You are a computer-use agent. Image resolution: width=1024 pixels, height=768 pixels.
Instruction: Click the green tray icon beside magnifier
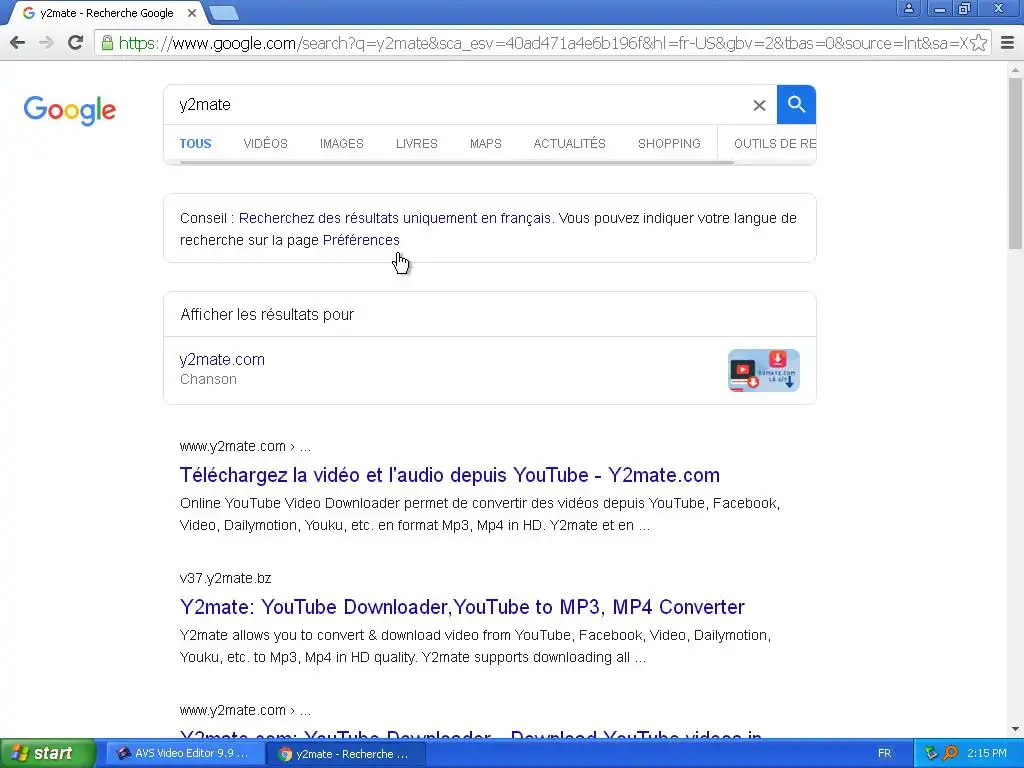[x=931, y=753]
